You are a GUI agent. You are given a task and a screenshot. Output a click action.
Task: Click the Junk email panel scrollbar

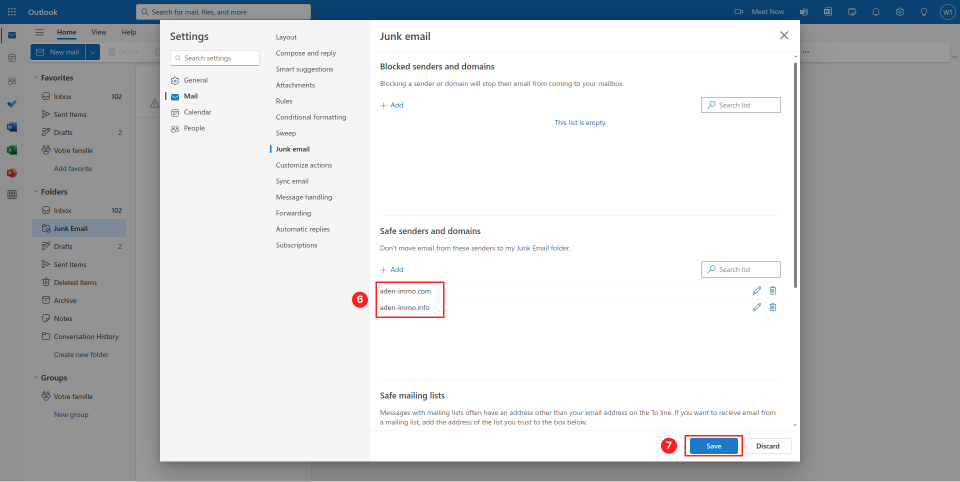click(x=795, y=175)
